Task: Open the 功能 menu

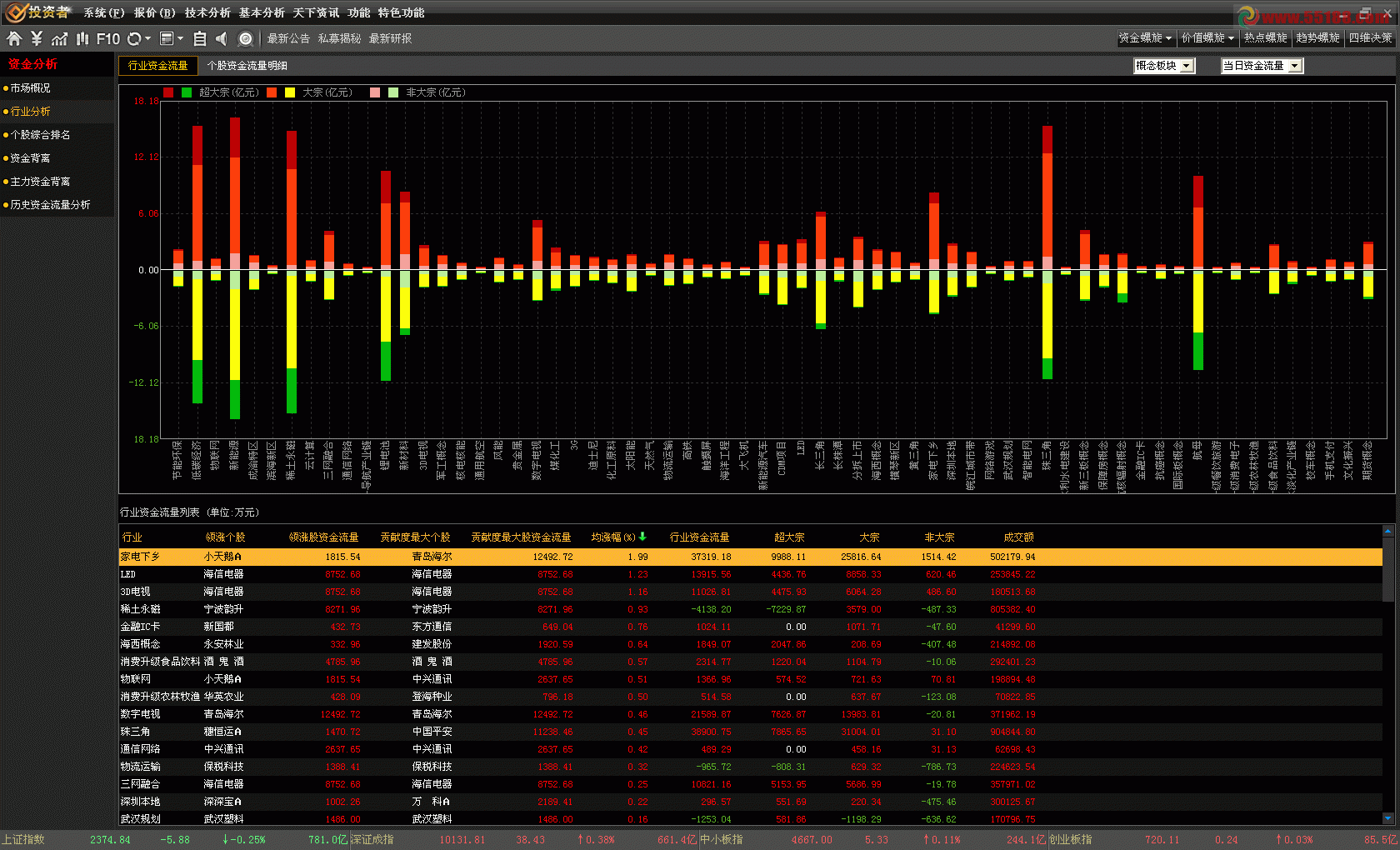Action: pos(359,12)
